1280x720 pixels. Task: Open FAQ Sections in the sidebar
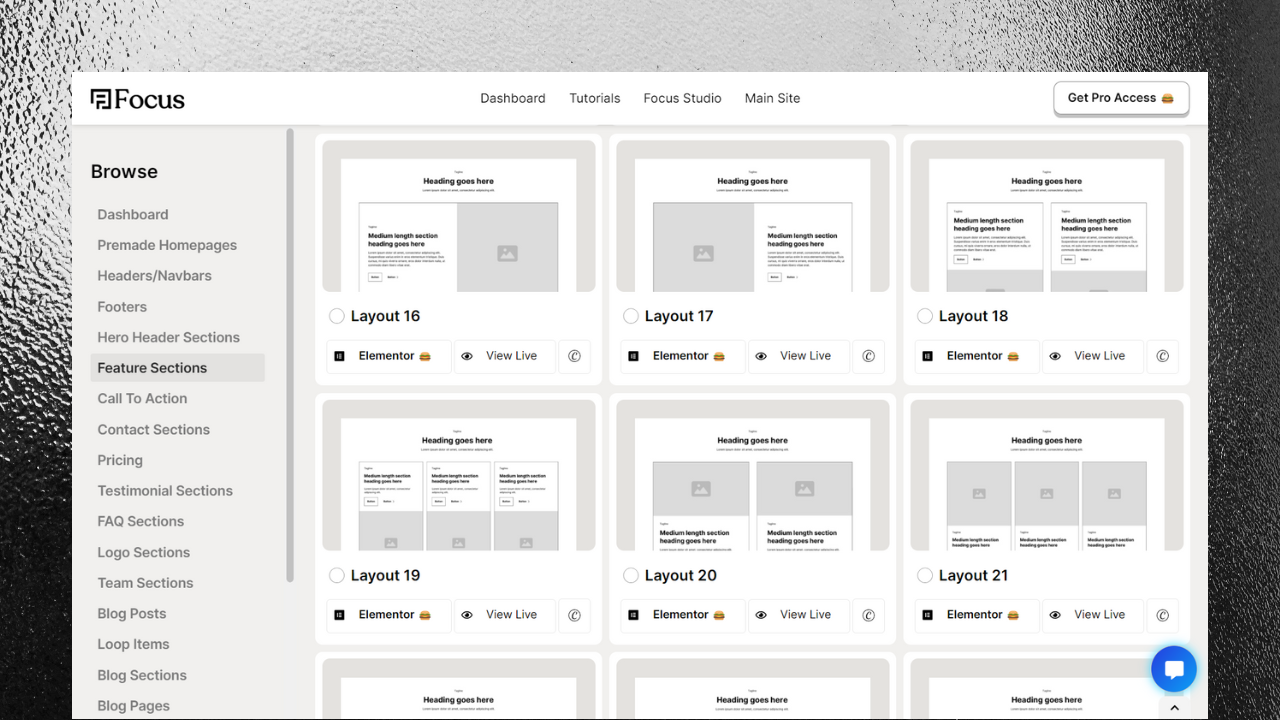pyautogui.click(x=140, y=521)
